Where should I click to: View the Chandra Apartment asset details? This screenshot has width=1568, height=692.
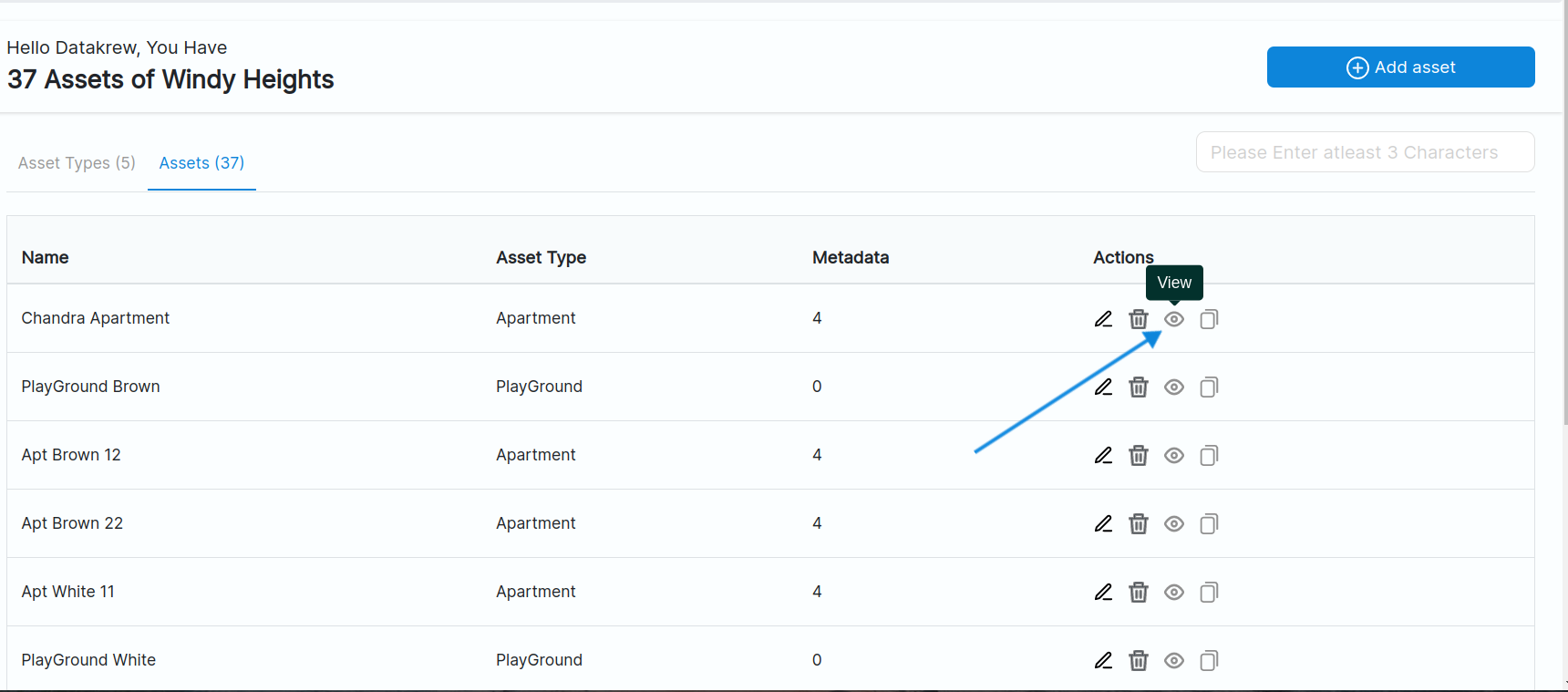[x=1174, y=318]
